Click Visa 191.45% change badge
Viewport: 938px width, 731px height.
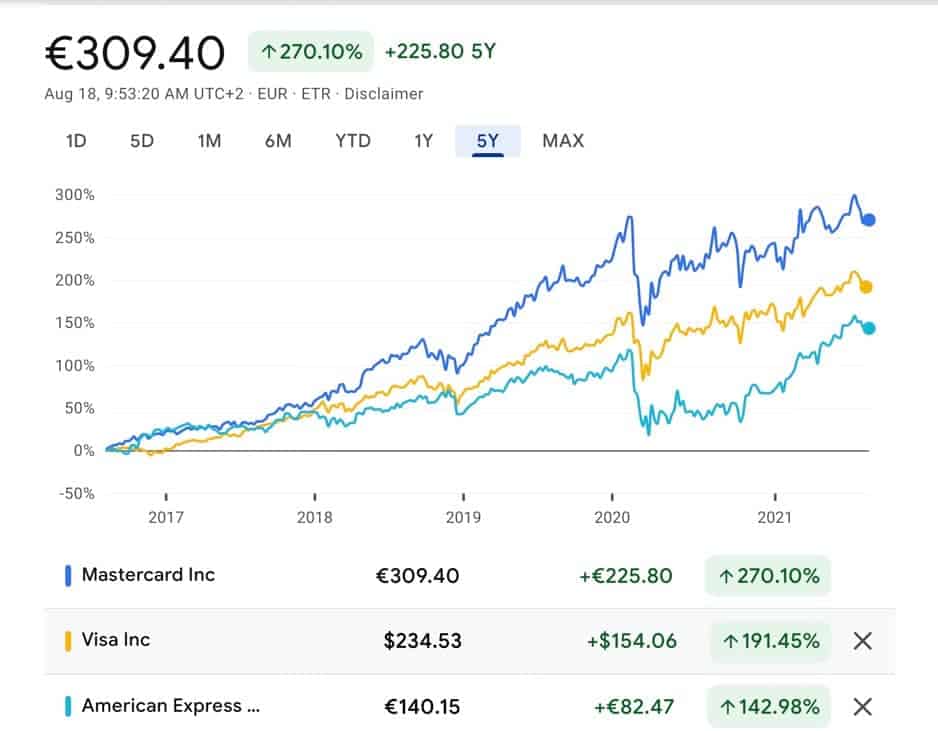pyautogui.click(x=770, y=641)
